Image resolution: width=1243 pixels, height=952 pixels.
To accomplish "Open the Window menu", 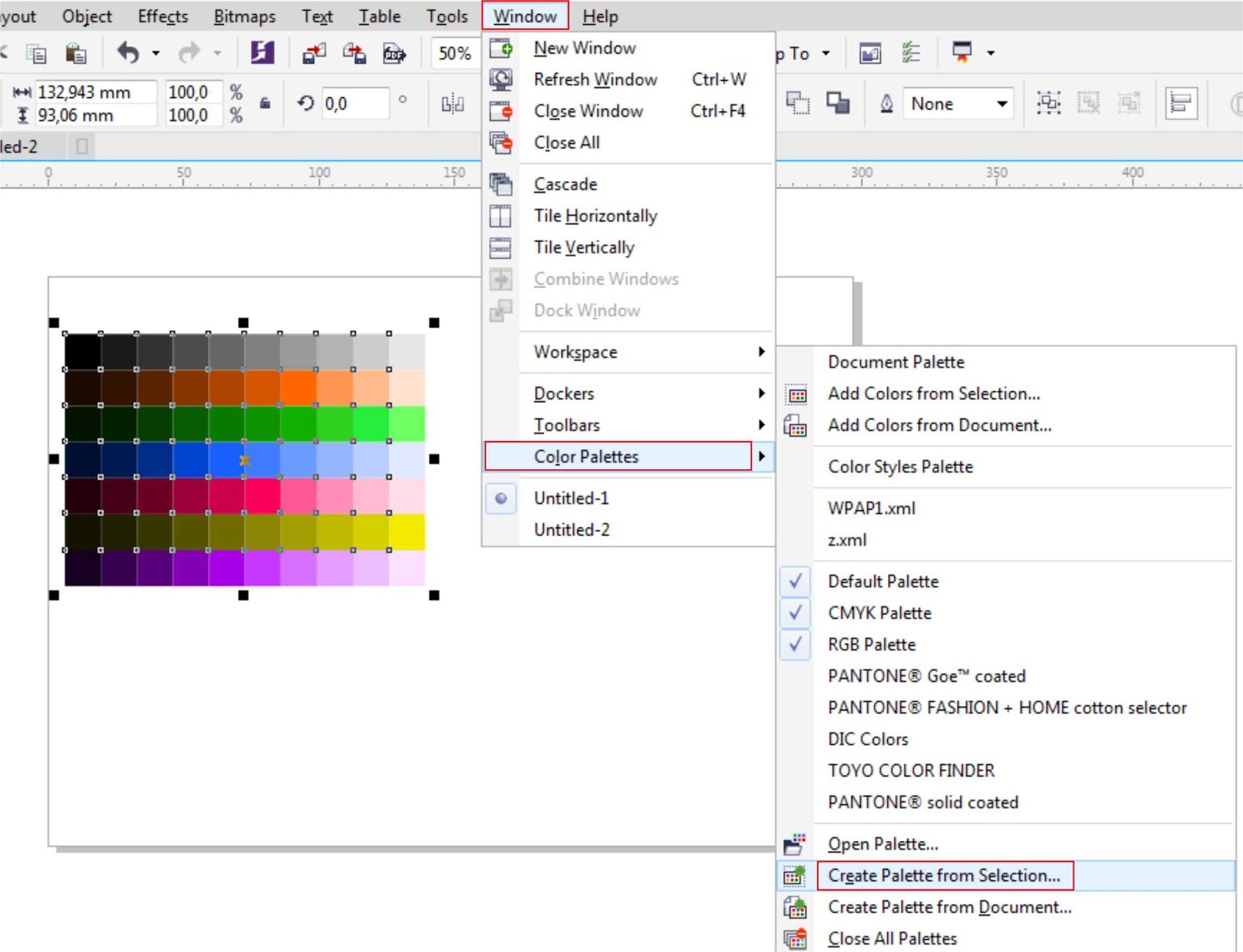I will tap(525, 16).
